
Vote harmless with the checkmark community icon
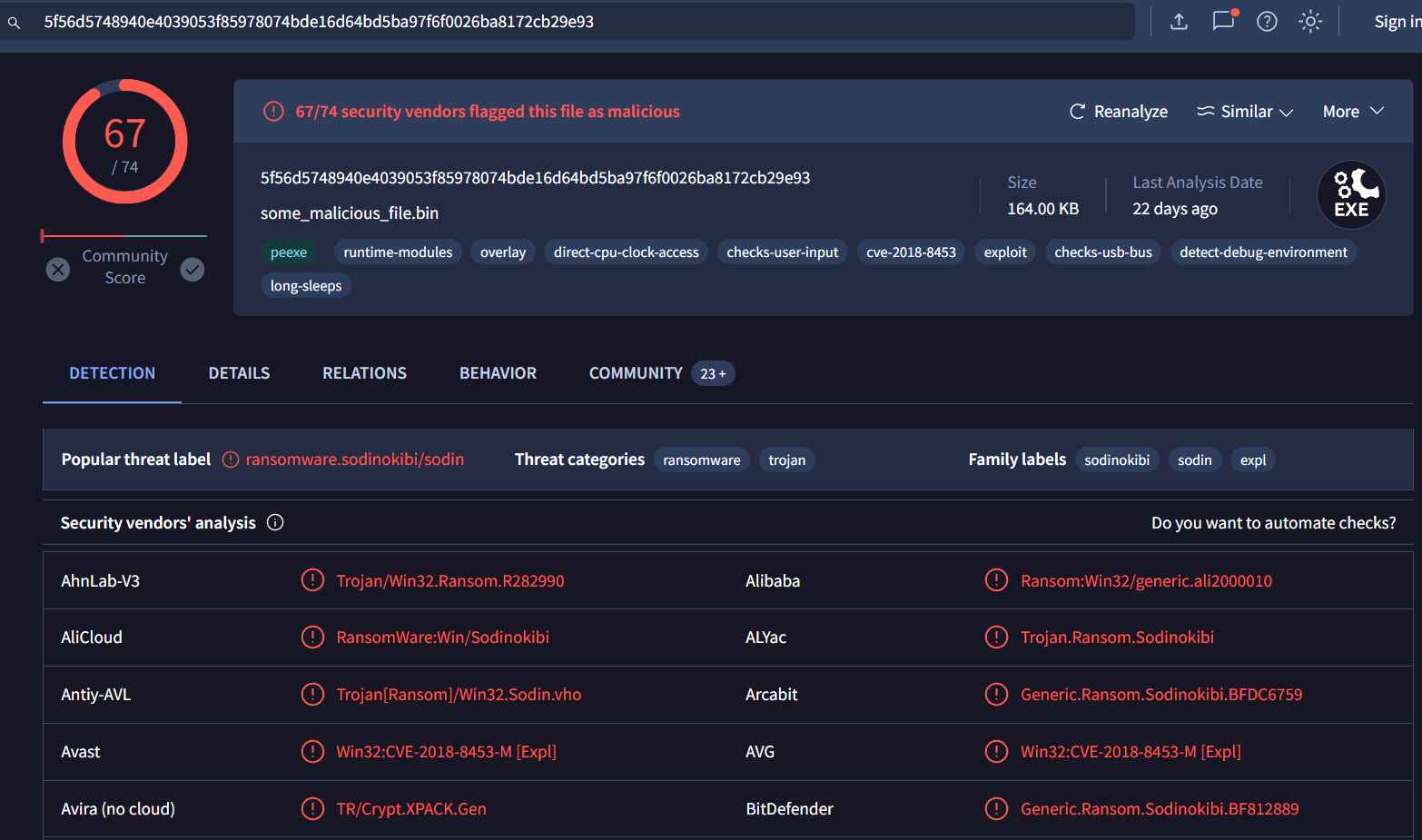pos(193,270)
